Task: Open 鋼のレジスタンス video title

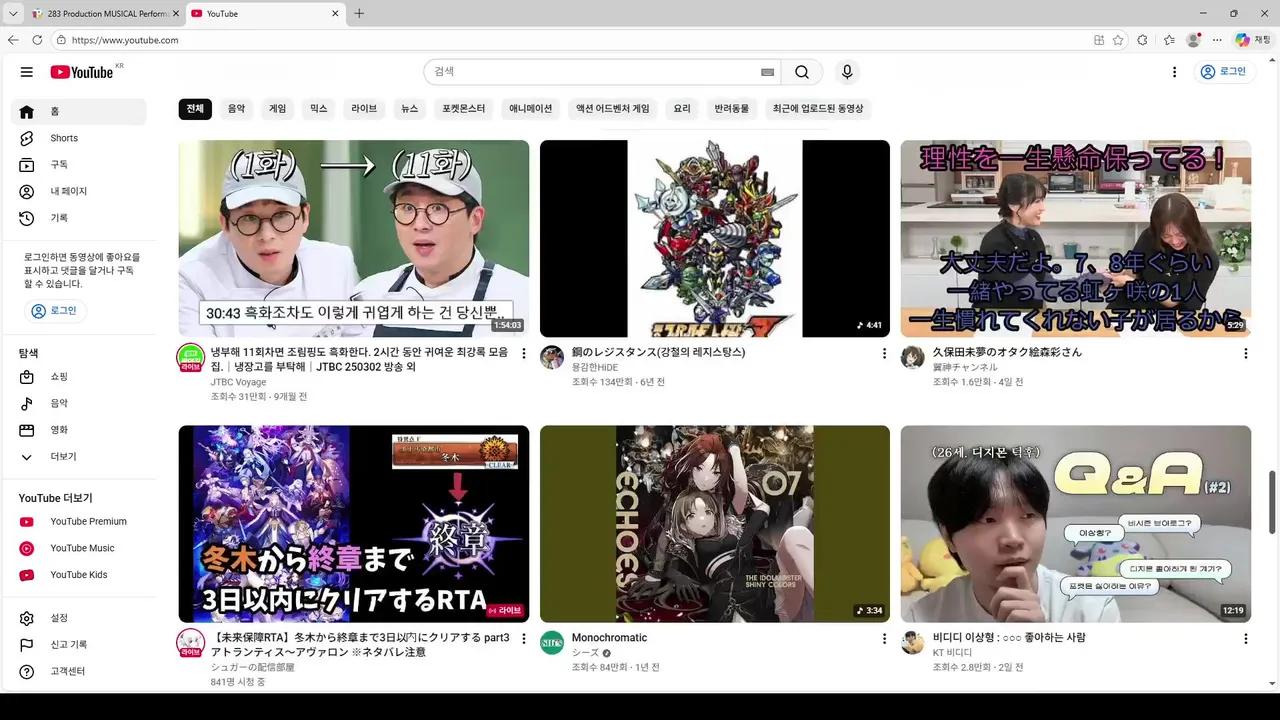Action: coord(658,352)
